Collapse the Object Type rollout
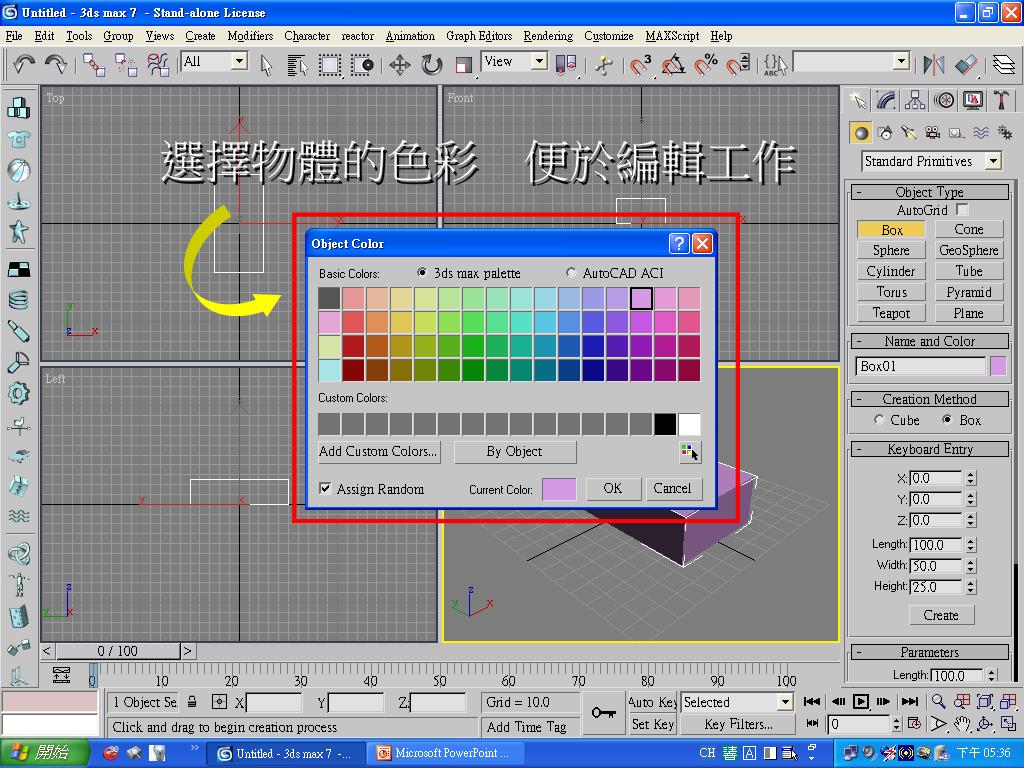Viewport: 1024px width, 768px height. coord(930,192)
